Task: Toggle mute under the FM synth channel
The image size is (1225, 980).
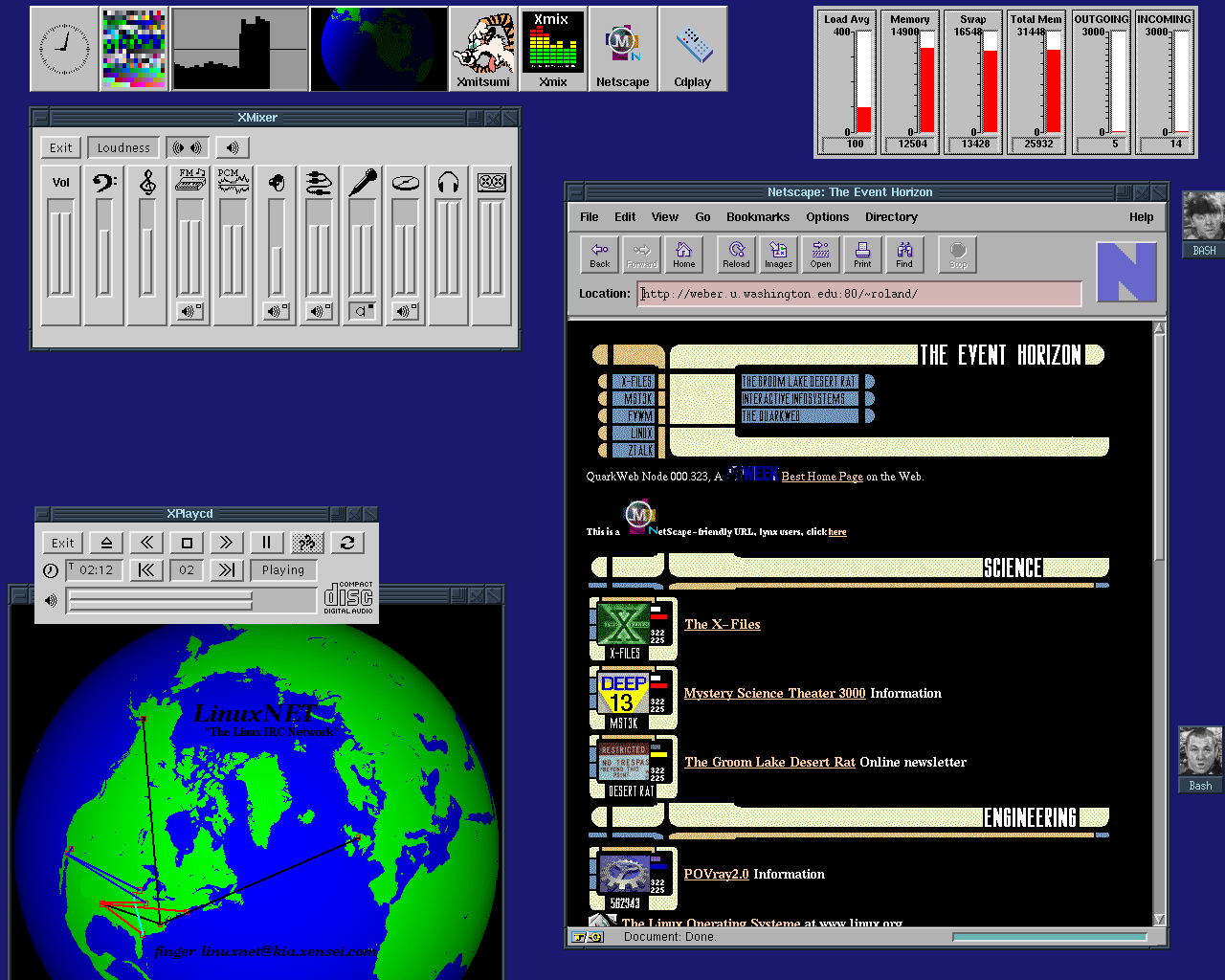Action: (x=189, y=311)
